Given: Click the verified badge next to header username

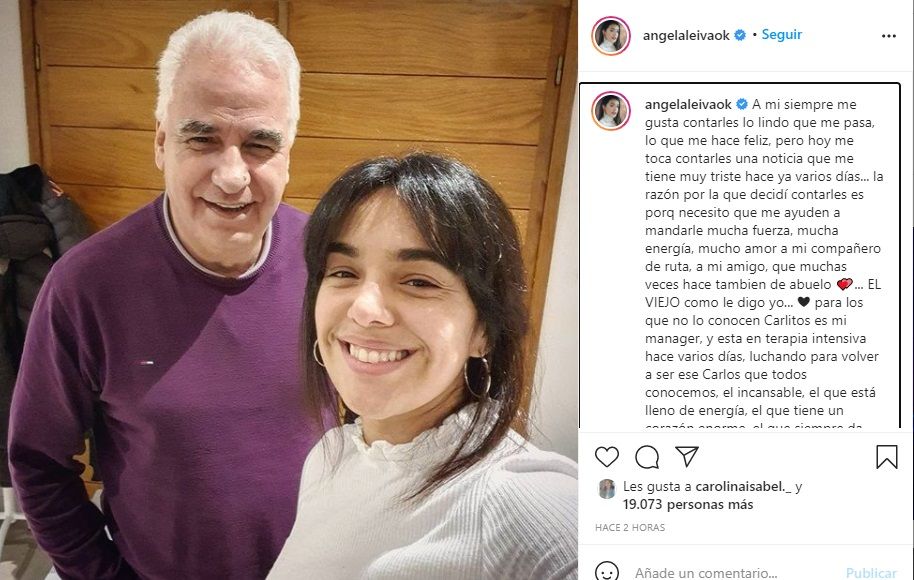Looking at the screenshot, I should click(x=740, y=35).
